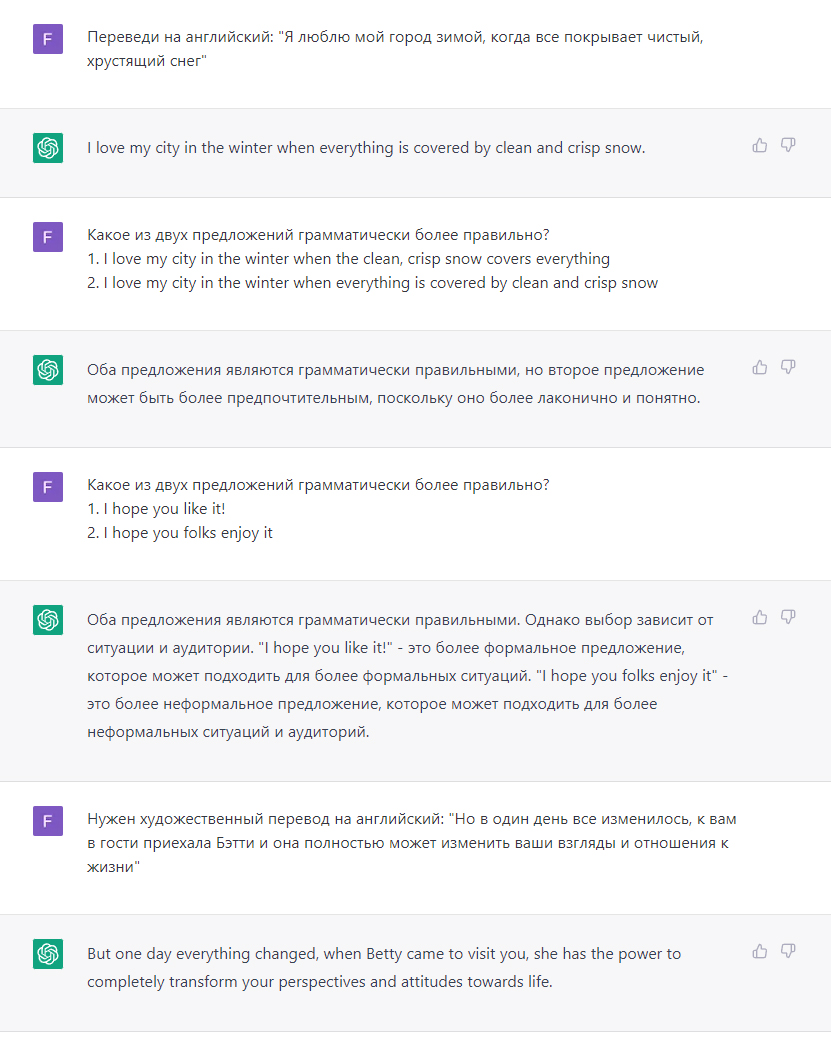Click the line "1. I hope you like it!"

tap(156, 509)
